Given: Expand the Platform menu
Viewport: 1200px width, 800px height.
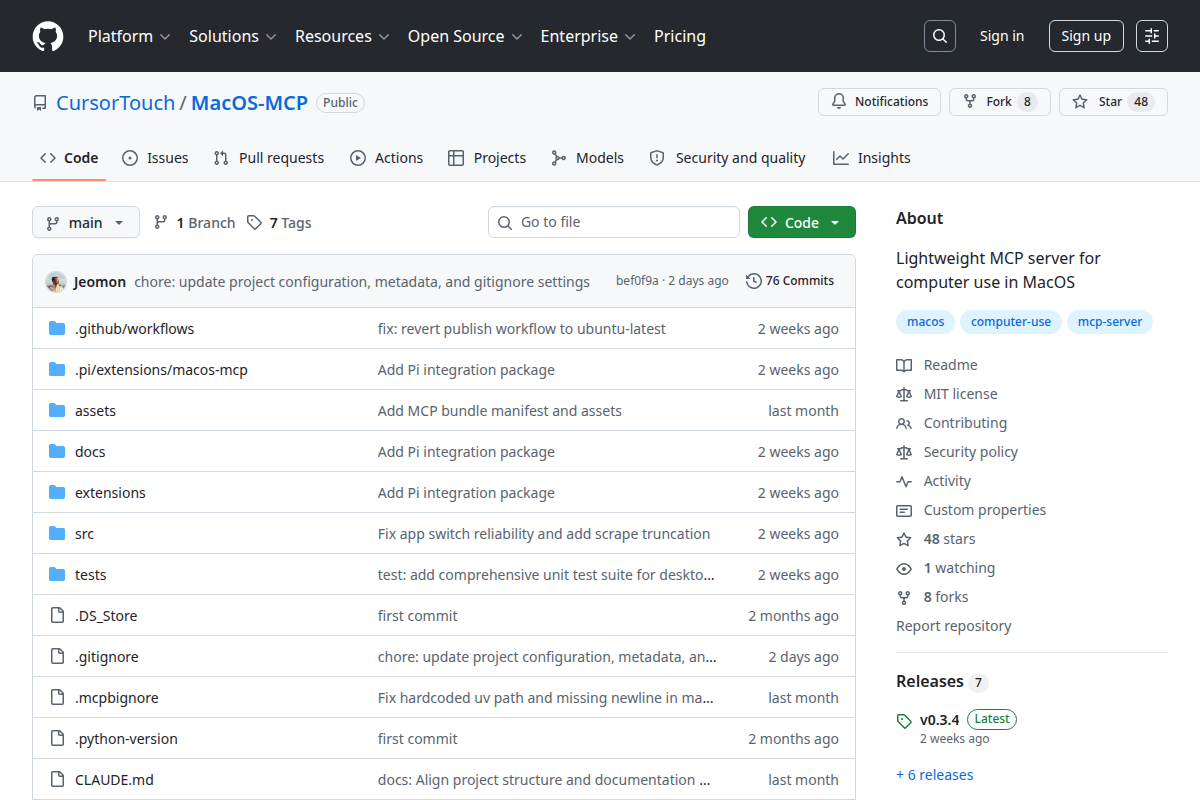Looking at the screenshot, I should point(129,36).
